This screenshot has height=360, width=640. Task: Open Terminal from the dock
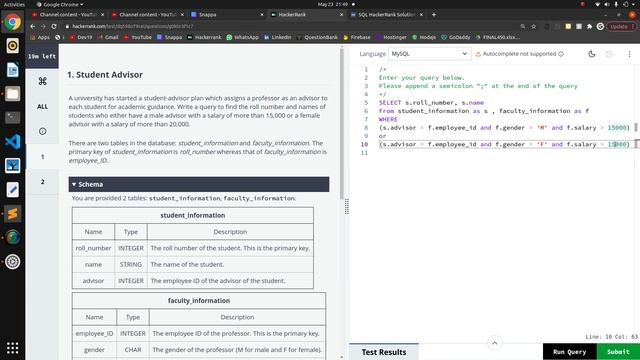(x=13, y=118)
